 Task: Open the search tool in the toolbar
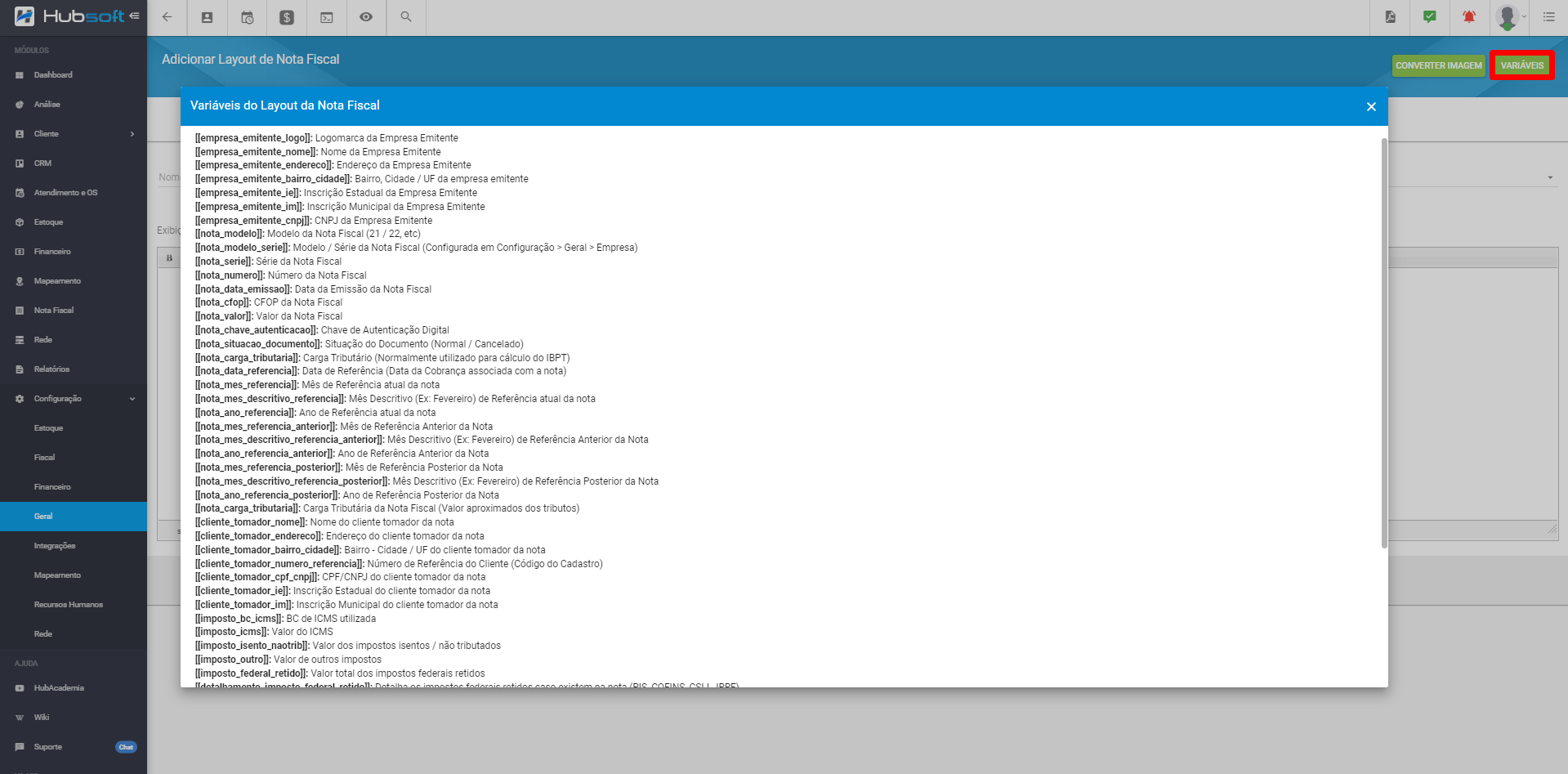406,17
